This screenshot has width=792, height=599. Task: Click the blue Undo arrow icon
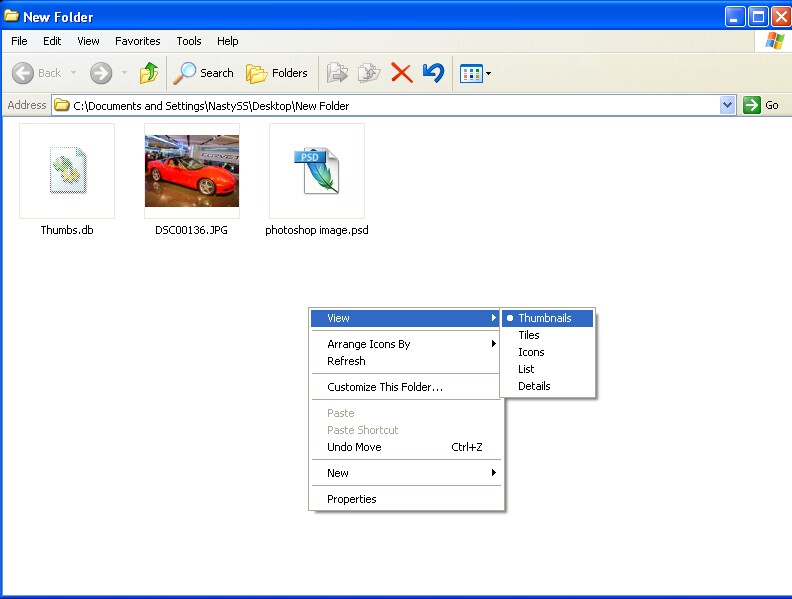click(433, 73)
